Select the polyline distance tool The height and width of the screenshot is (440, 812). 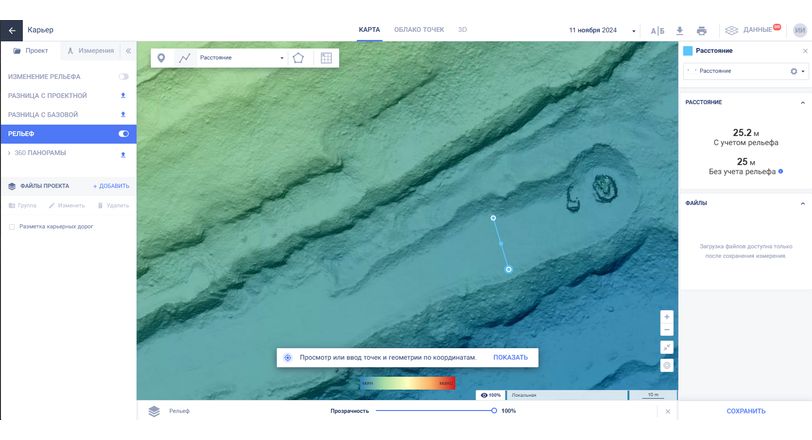(x=184, y=58)
